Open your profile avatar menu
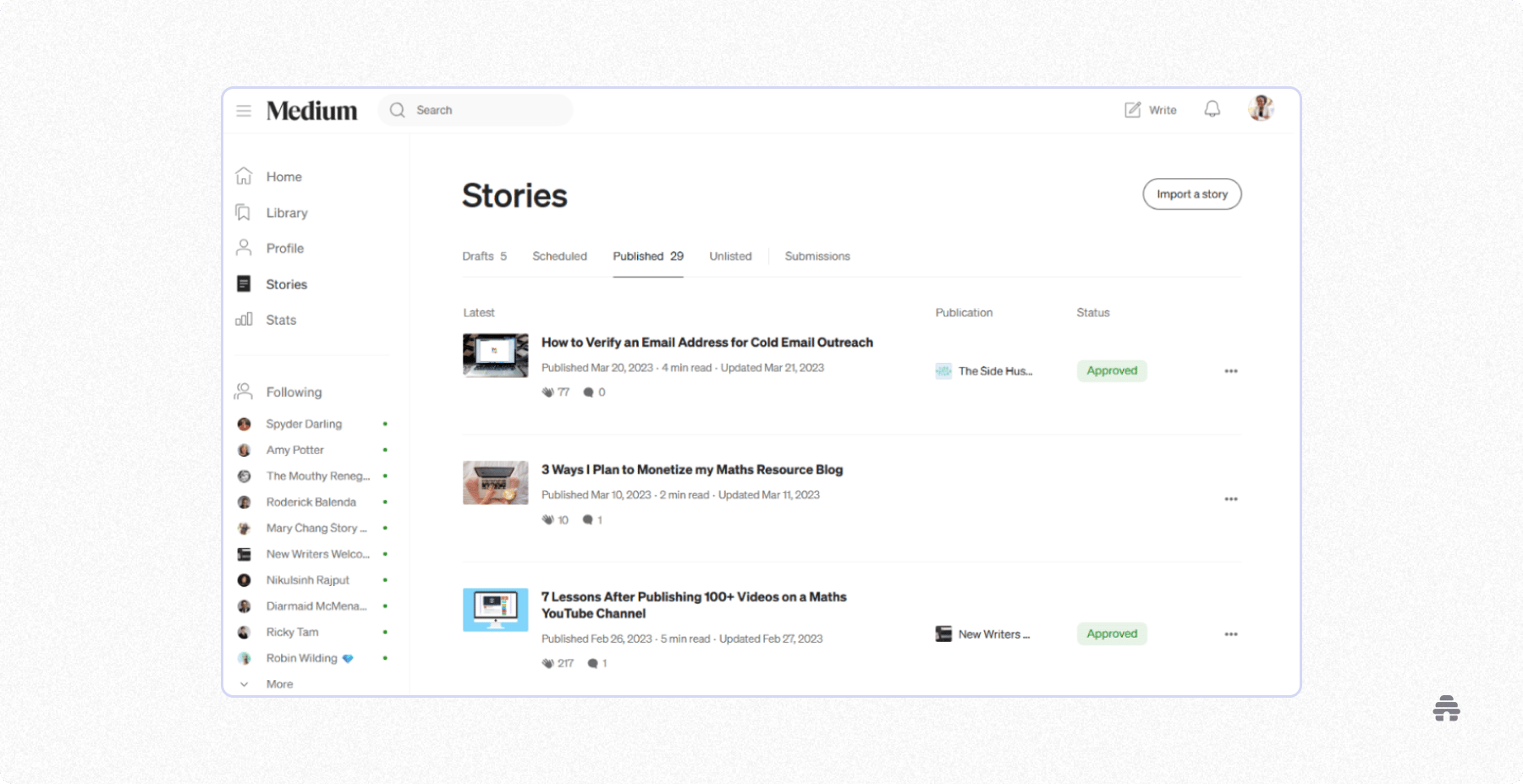 click(x=1260, y=109)
